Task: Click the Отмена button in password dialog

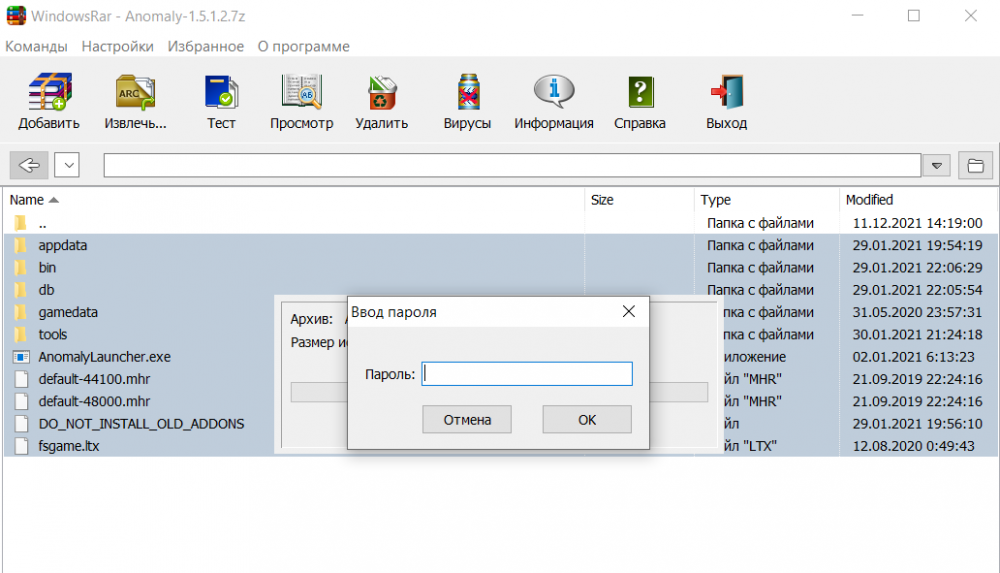Action: pyautogui.click(x=467, y=419)
